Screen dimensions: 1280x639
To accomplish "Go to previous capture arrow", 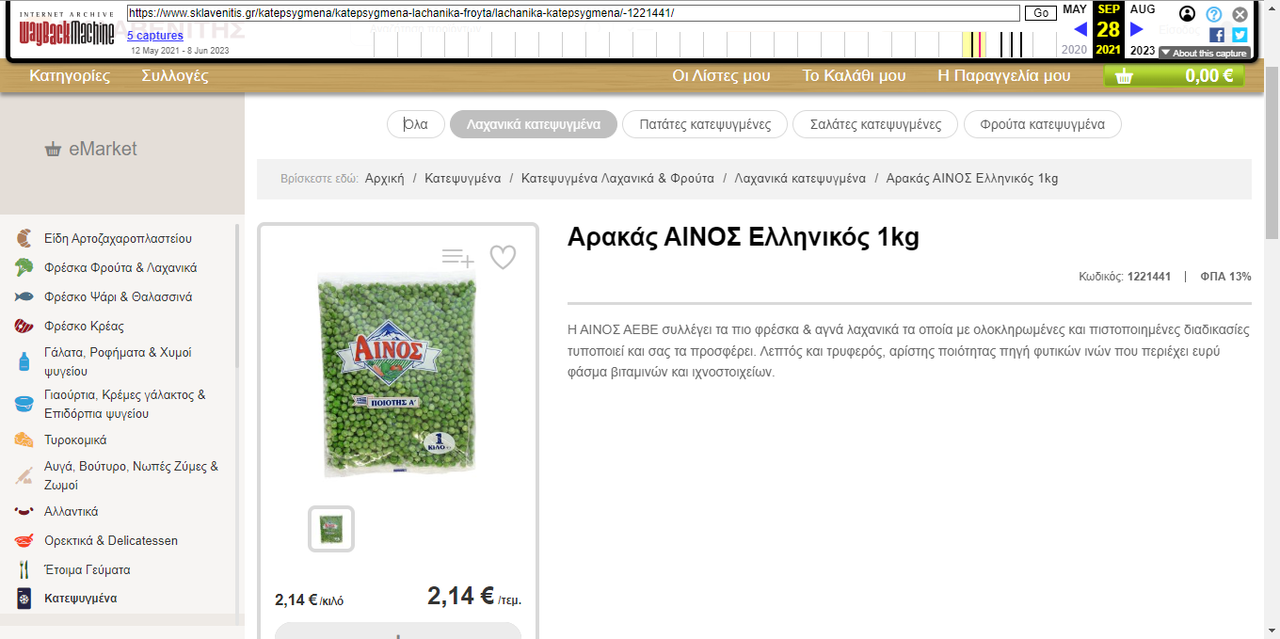I will pos(1080,29).
